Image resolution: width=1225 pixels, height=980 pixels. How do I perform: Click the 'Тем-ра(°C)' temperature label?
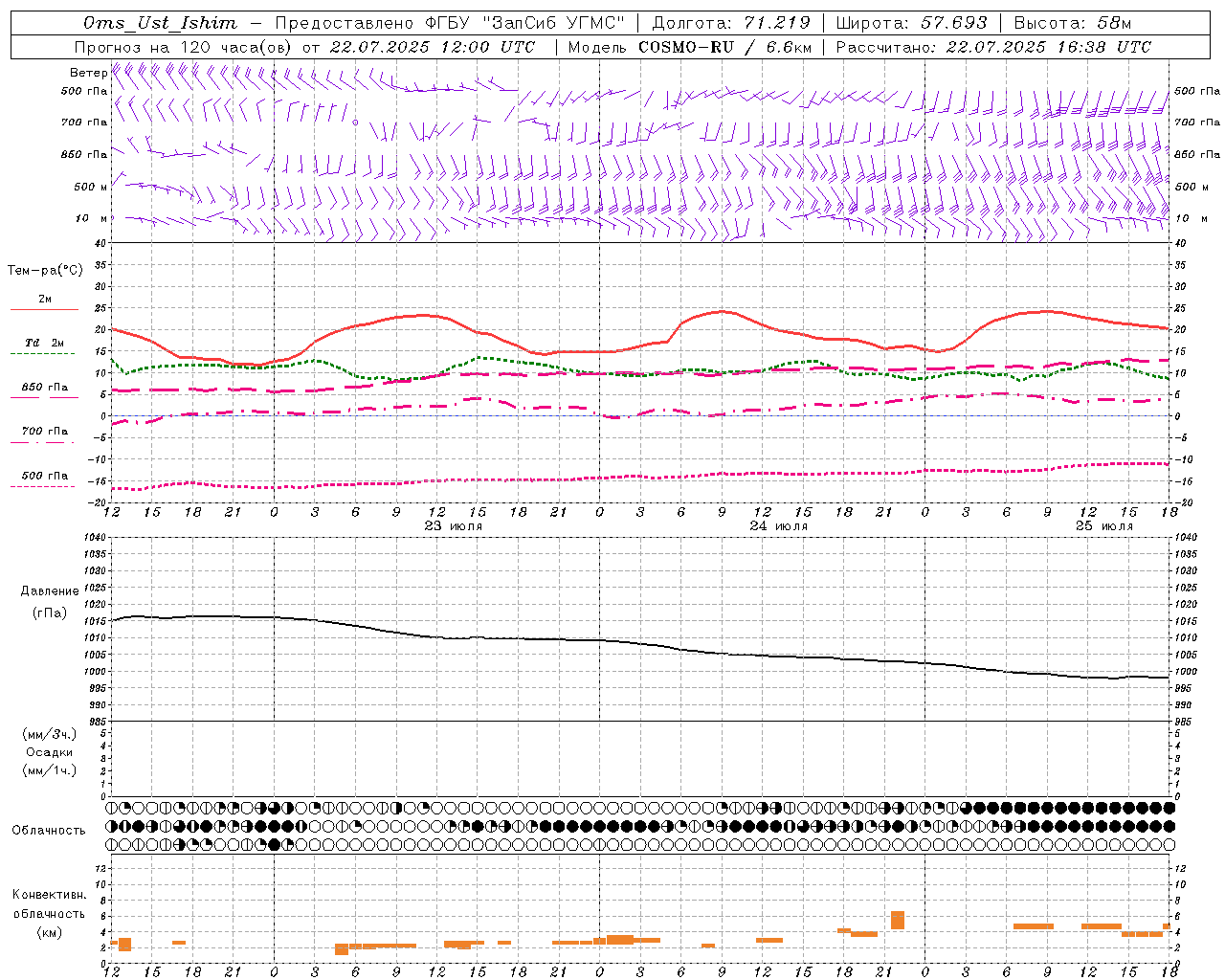pos(45,271)
